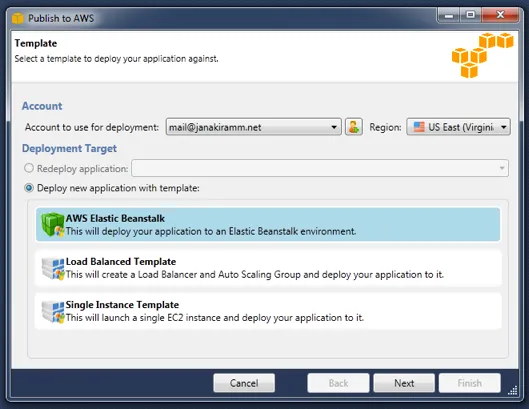This screenshot has width=529, height=409.
Task: Click the resize grip in bottom corner
Action: [513, 391]
